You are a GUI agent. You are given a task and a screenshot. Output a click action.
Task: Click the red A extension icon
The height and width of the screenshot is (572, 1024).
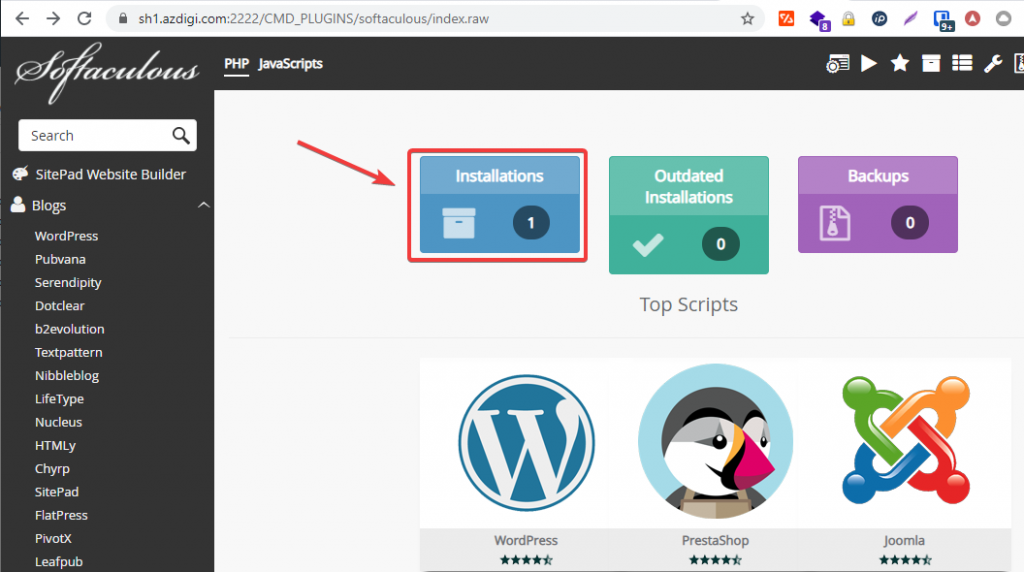(972, 18)
